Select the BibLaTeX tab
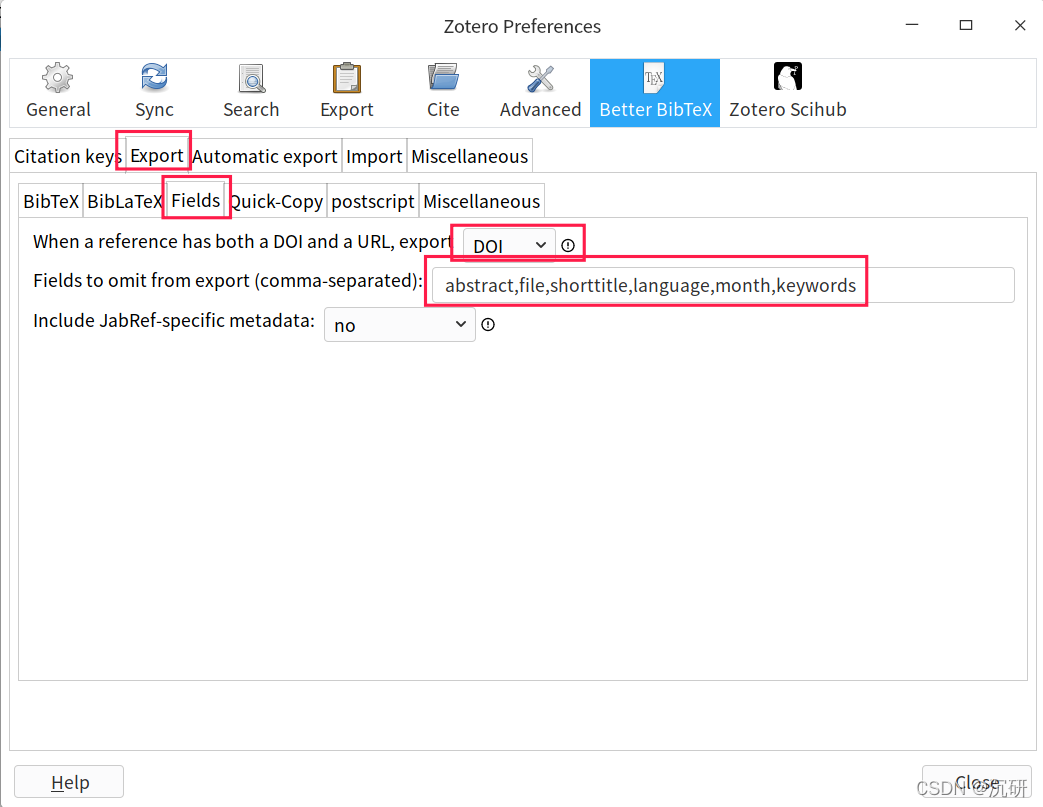 click(x=124, y=201)
